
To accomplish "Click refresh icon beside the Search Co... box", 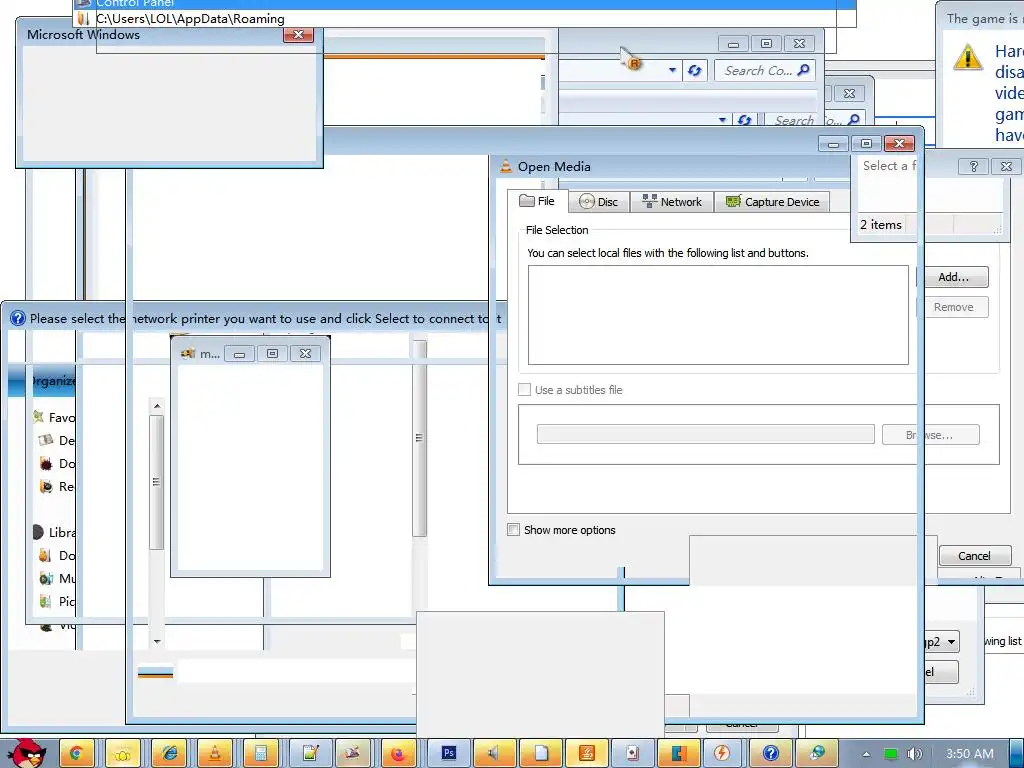I will (x=694, y=71).
